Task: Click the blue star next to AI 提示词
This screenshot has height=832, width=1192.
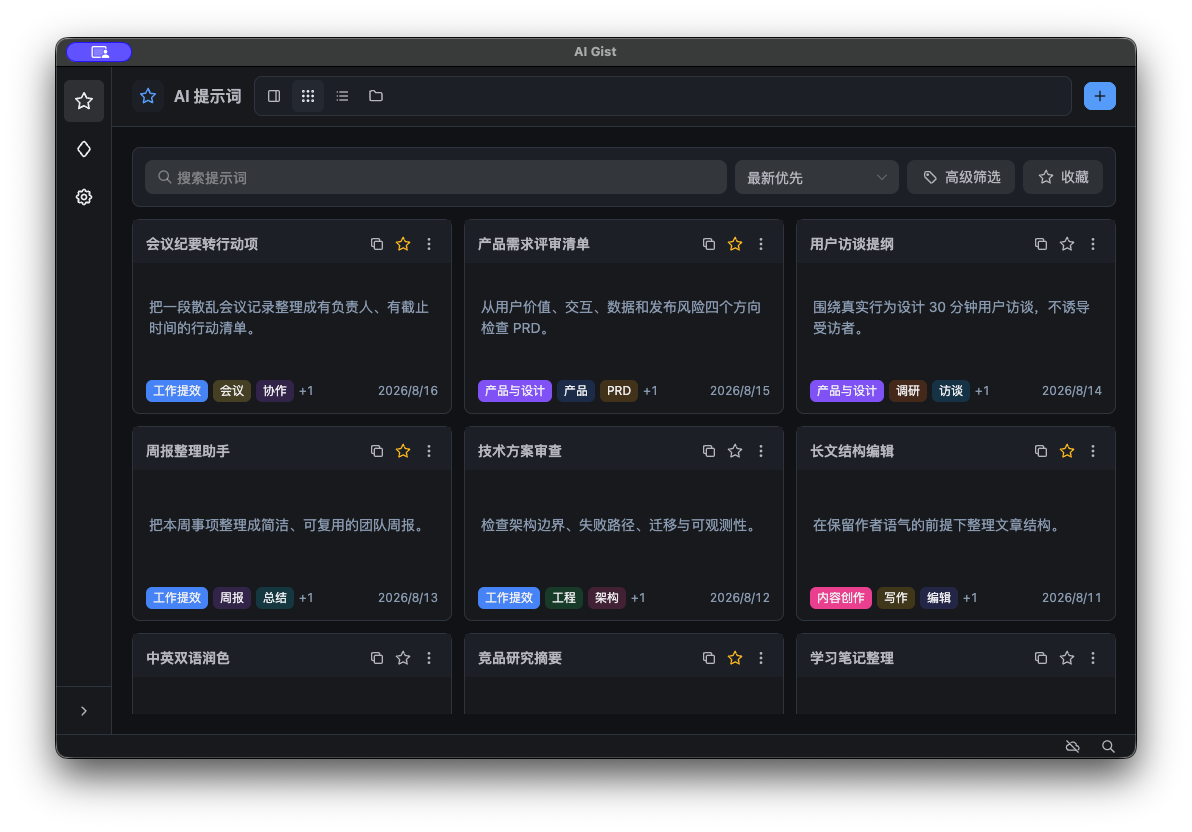Action: 147,96
